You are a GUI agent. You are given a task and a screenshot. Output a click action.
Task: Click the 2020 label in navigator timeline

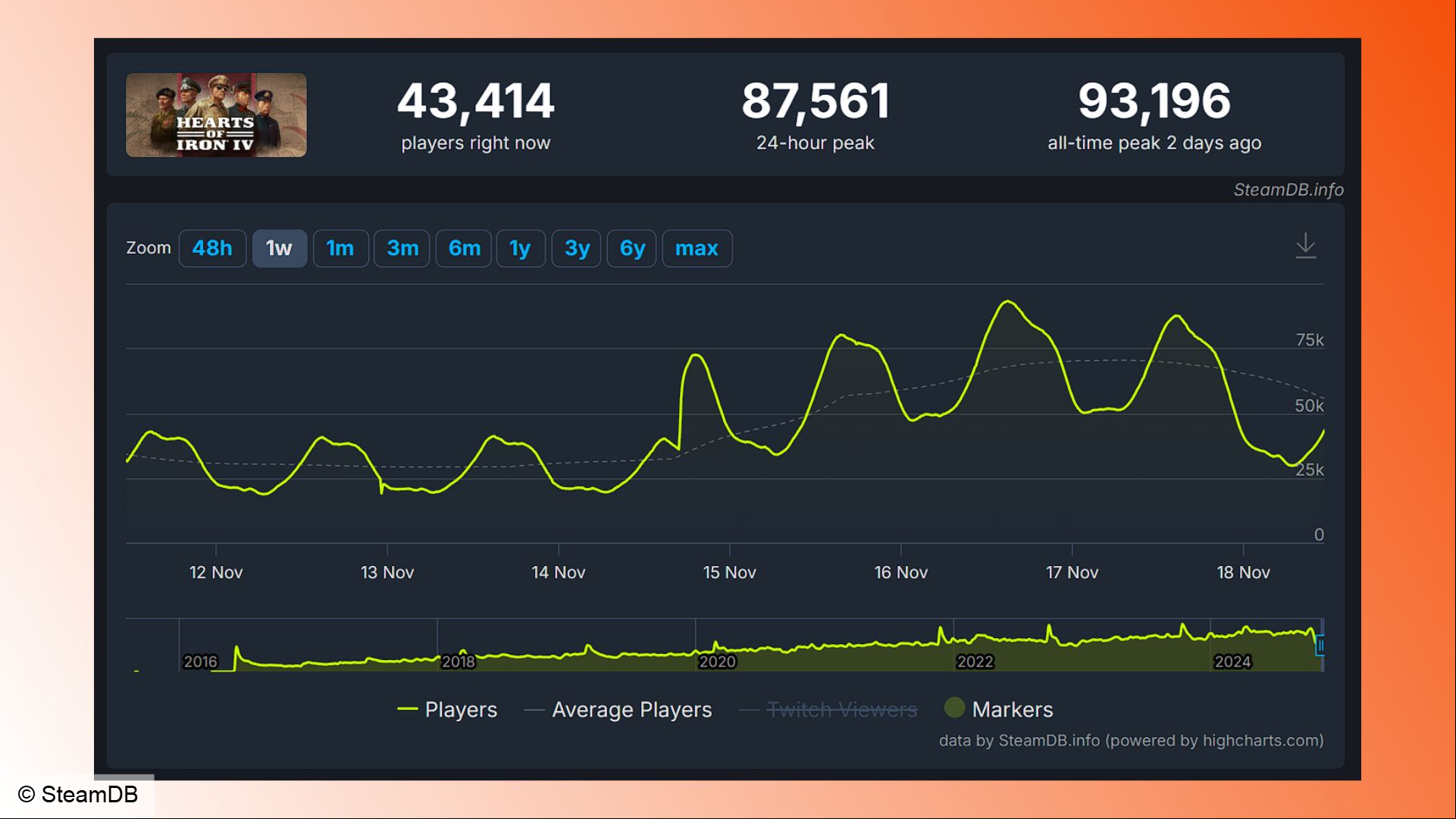tap(717, 662)
